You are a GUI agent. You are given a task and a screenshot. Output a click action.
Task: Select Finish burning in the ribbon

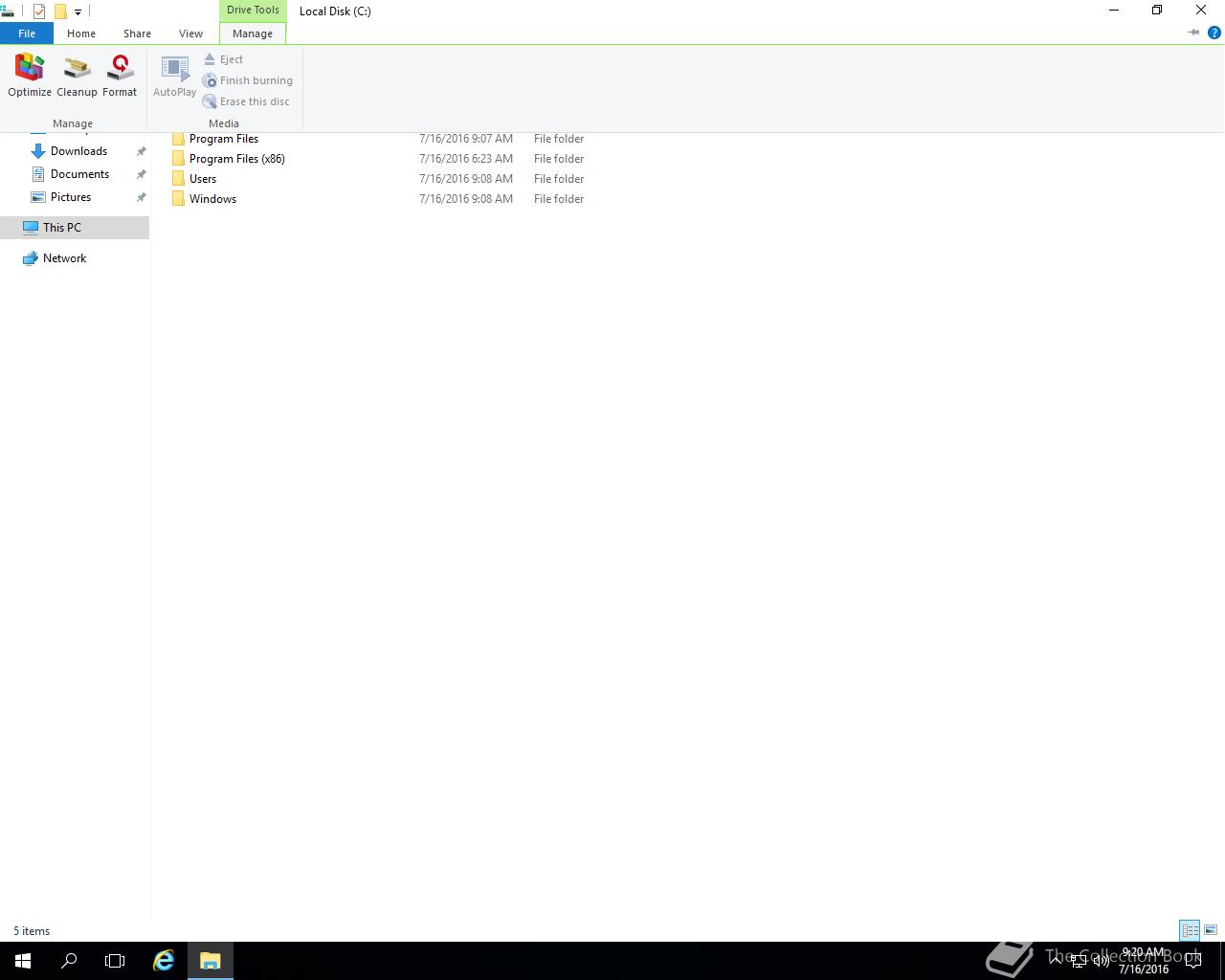248,80
